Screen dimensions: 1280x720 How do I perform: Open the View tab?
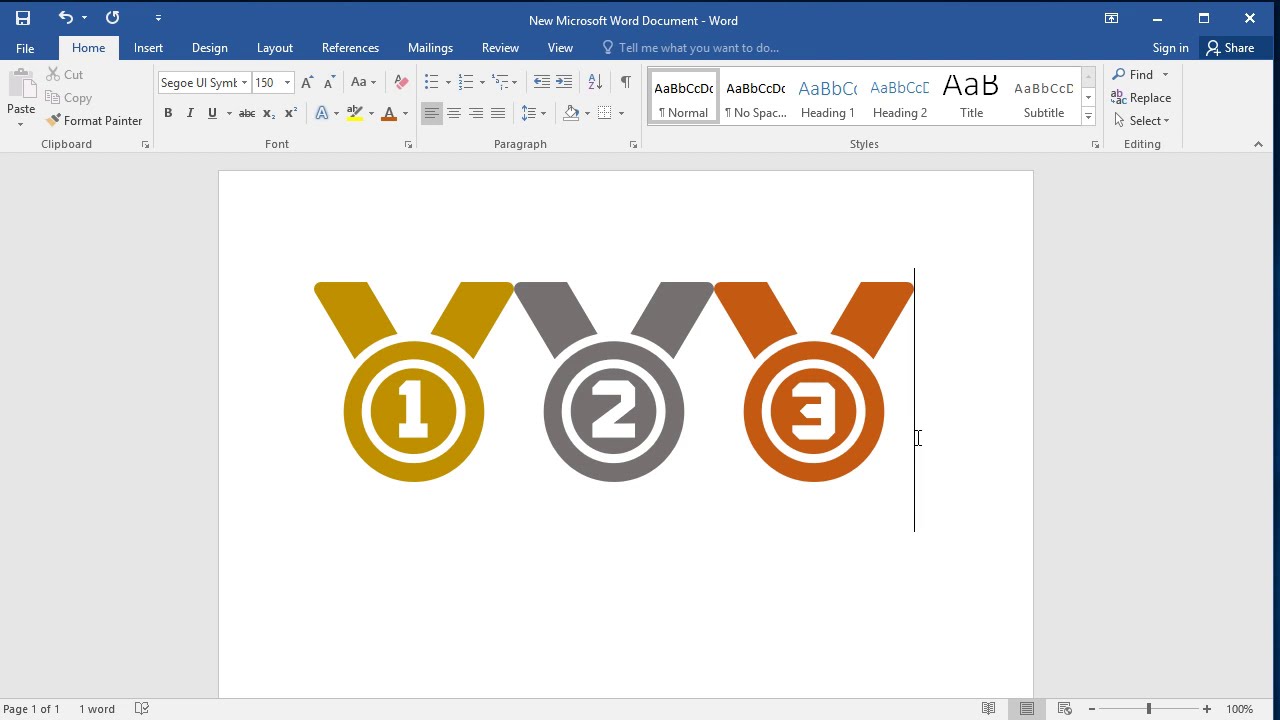tap(560, 48)
